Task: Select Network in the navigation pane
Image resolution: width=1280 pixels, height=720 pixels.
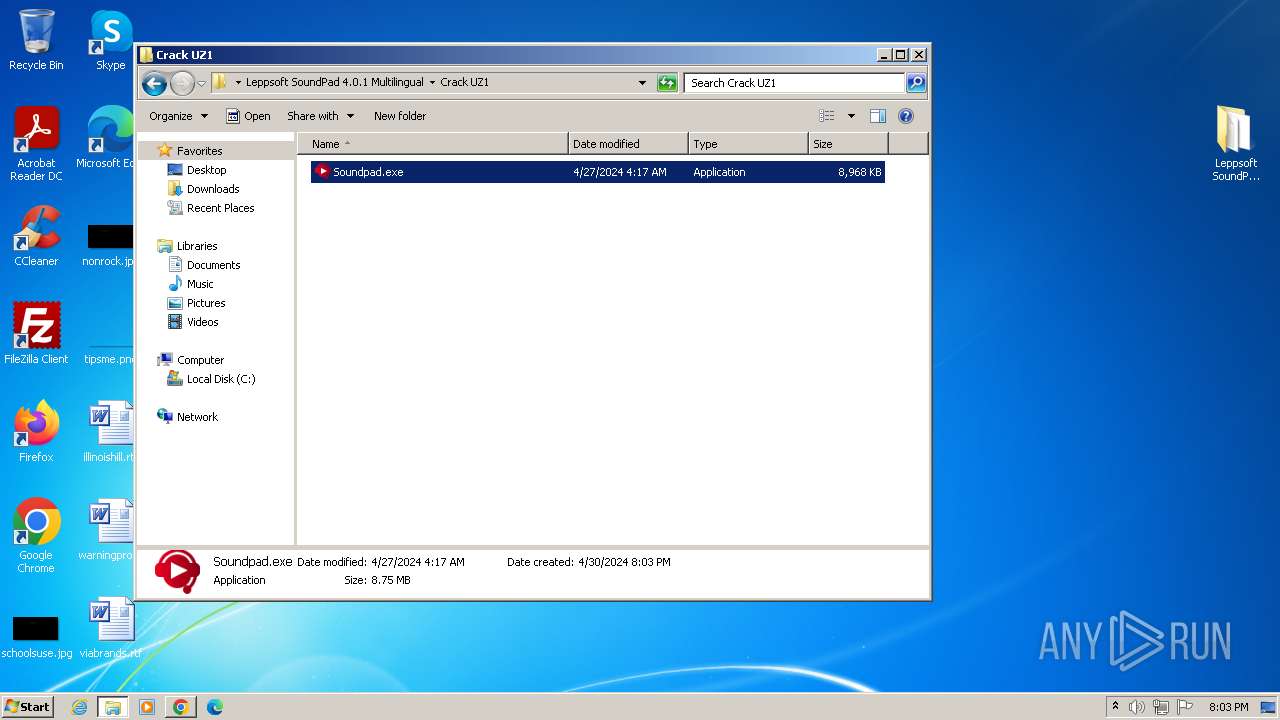Action: coord(196,417)
